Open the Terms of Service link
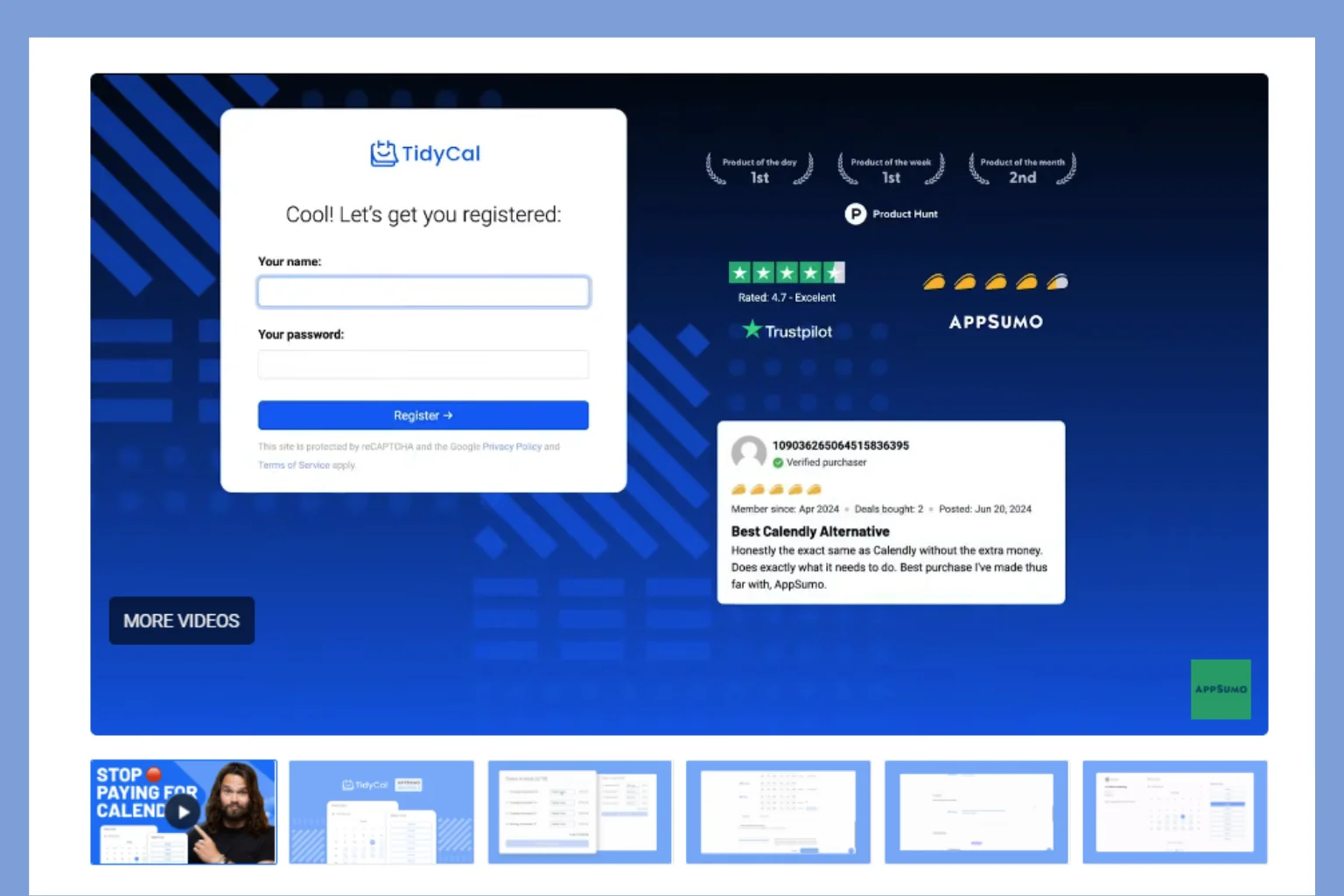This screenshot has width=1344, height=896. 294,465
